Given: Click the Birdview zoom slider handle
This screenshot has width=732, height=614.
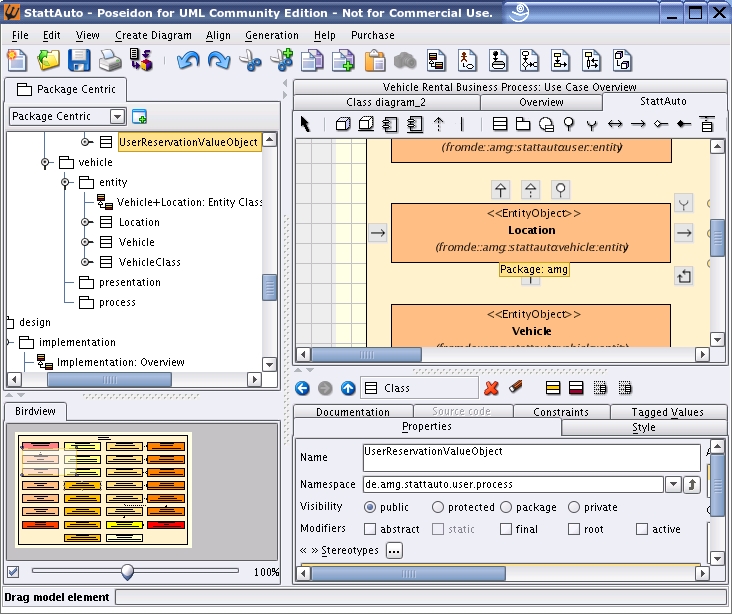Looking at the screenshot, I should 127,572.
